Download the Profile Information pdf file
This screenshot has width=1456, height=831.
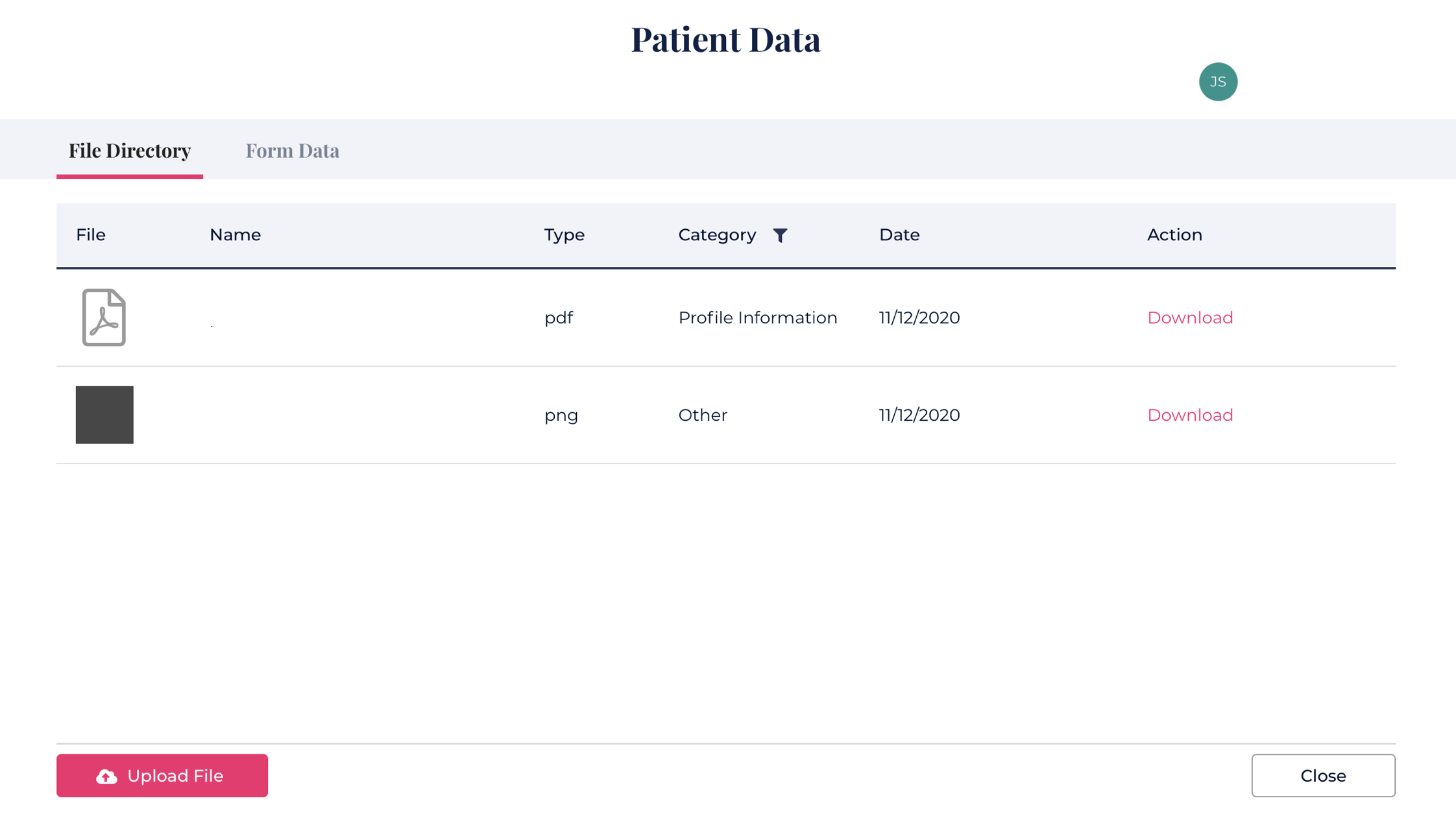(1189, 317)
